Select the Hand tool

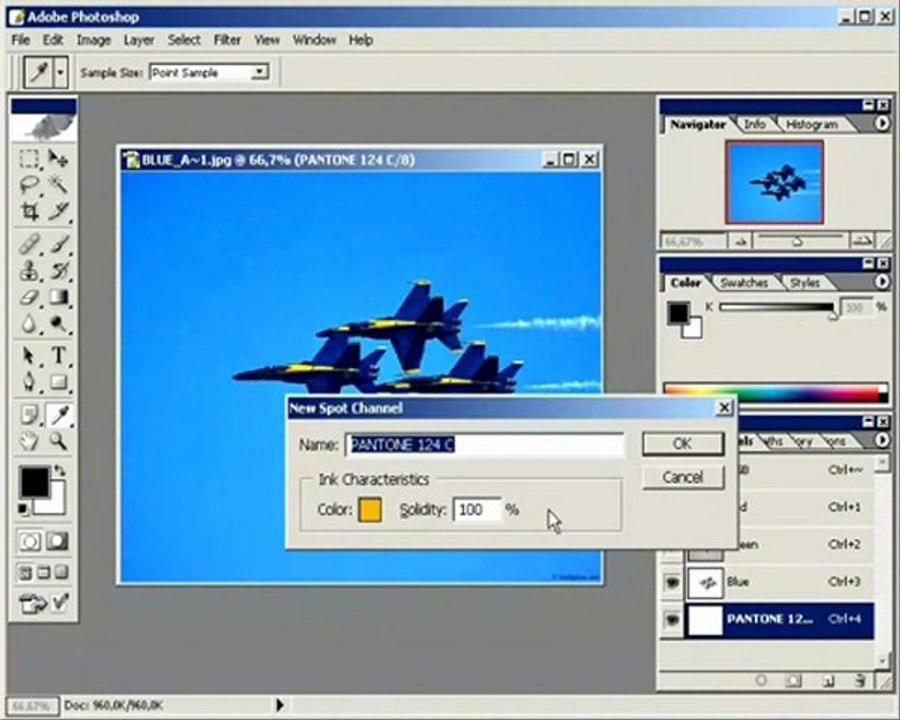[x=29, y=441]
